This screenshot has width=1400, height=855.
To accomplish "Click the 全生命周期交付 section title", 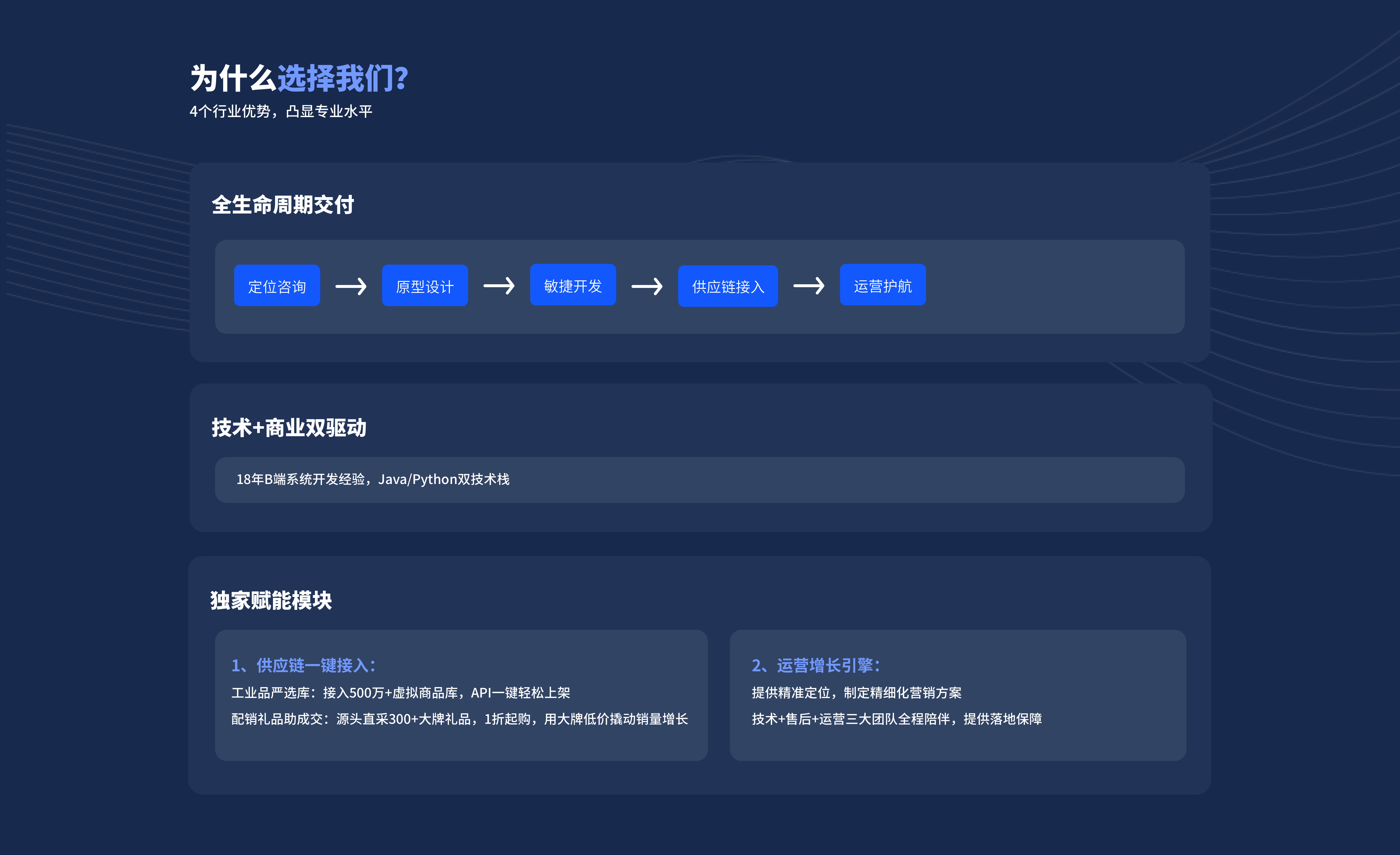I will (282, 205).
